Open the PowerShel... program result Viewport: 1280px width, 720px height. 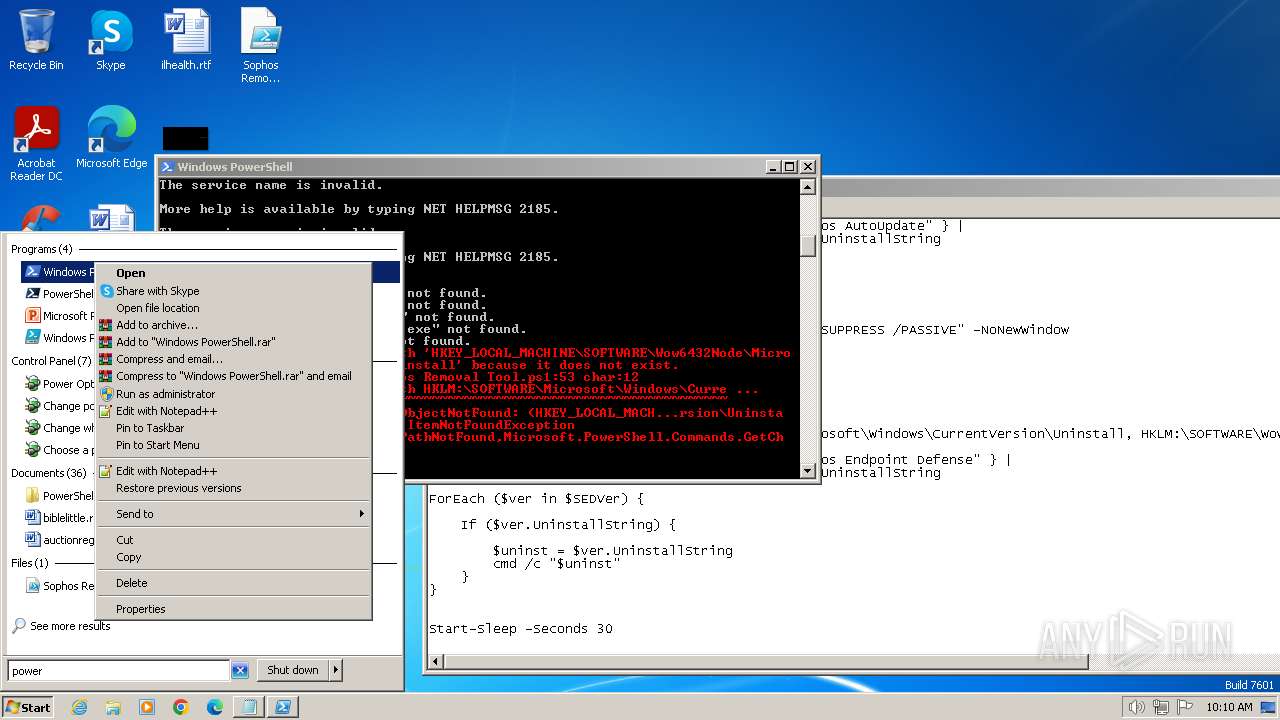[x=58, y=294]
